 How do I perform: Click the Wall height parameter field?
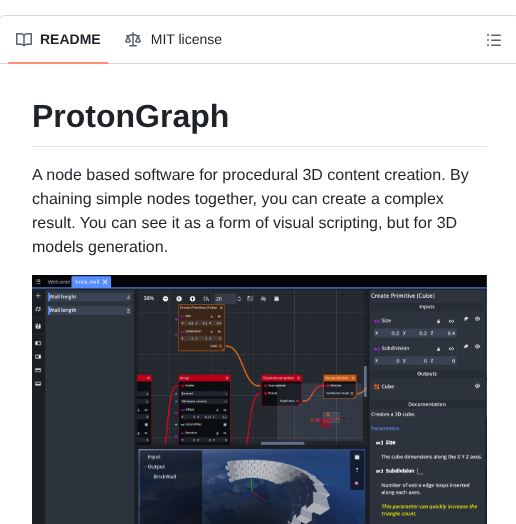click(89, 297)
